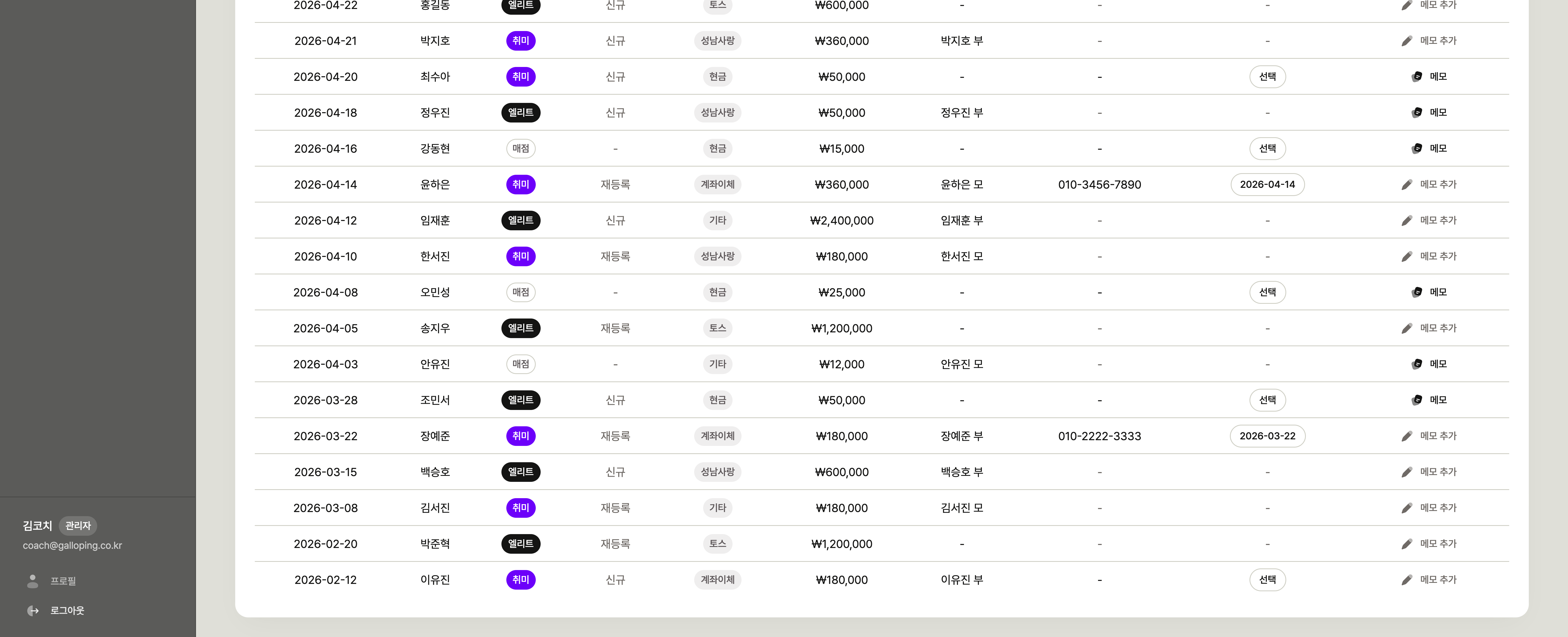Image resolution: width=1568 pixels, height=637 pixels.
Task: Select 로그아웃 in the sidebar
Action: pos(67,611)
